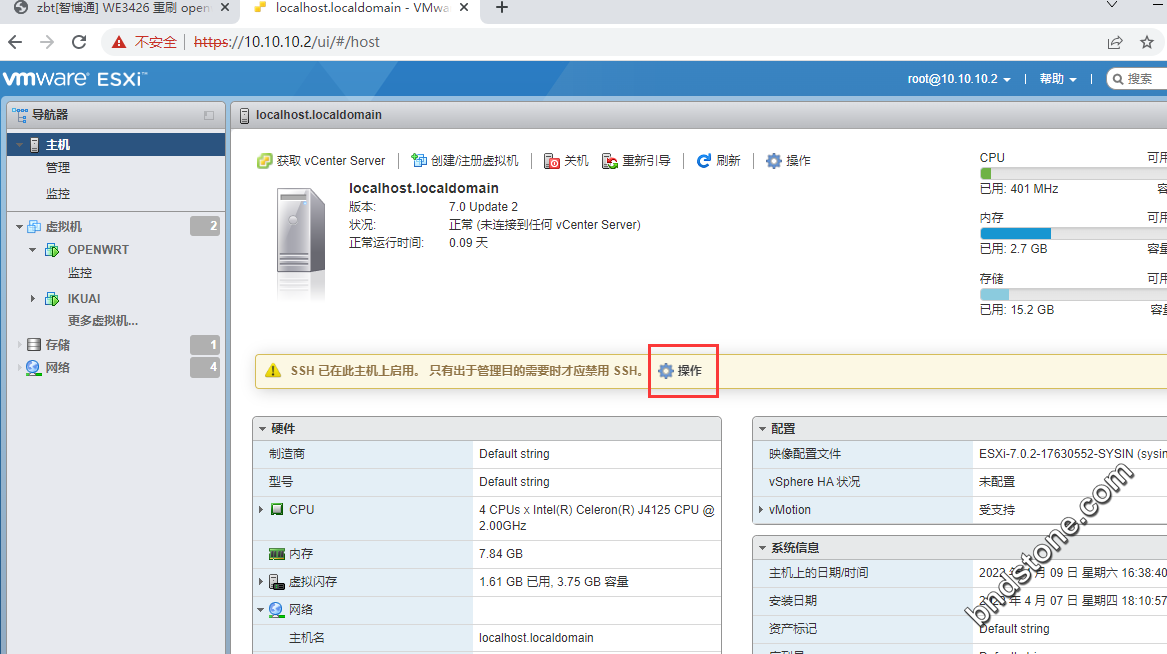
Task: Click the network globe icon in navigator
Action: point(33,368)
